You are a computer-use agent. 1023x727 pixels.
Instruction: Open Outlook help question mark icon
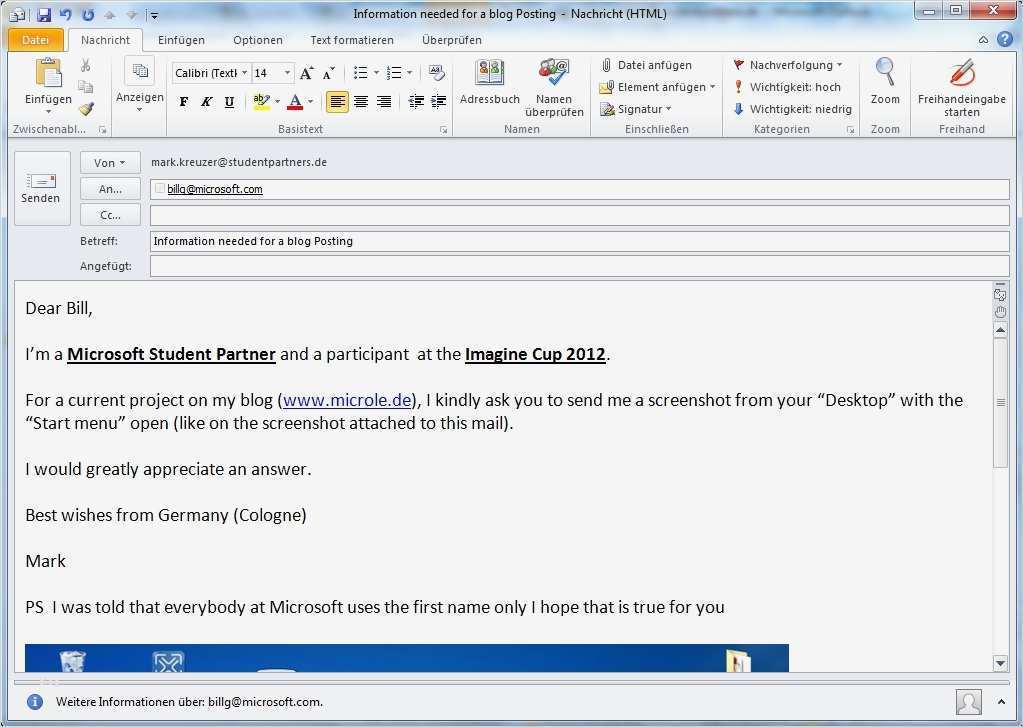pyautogui.click(x=1005, y=39)
